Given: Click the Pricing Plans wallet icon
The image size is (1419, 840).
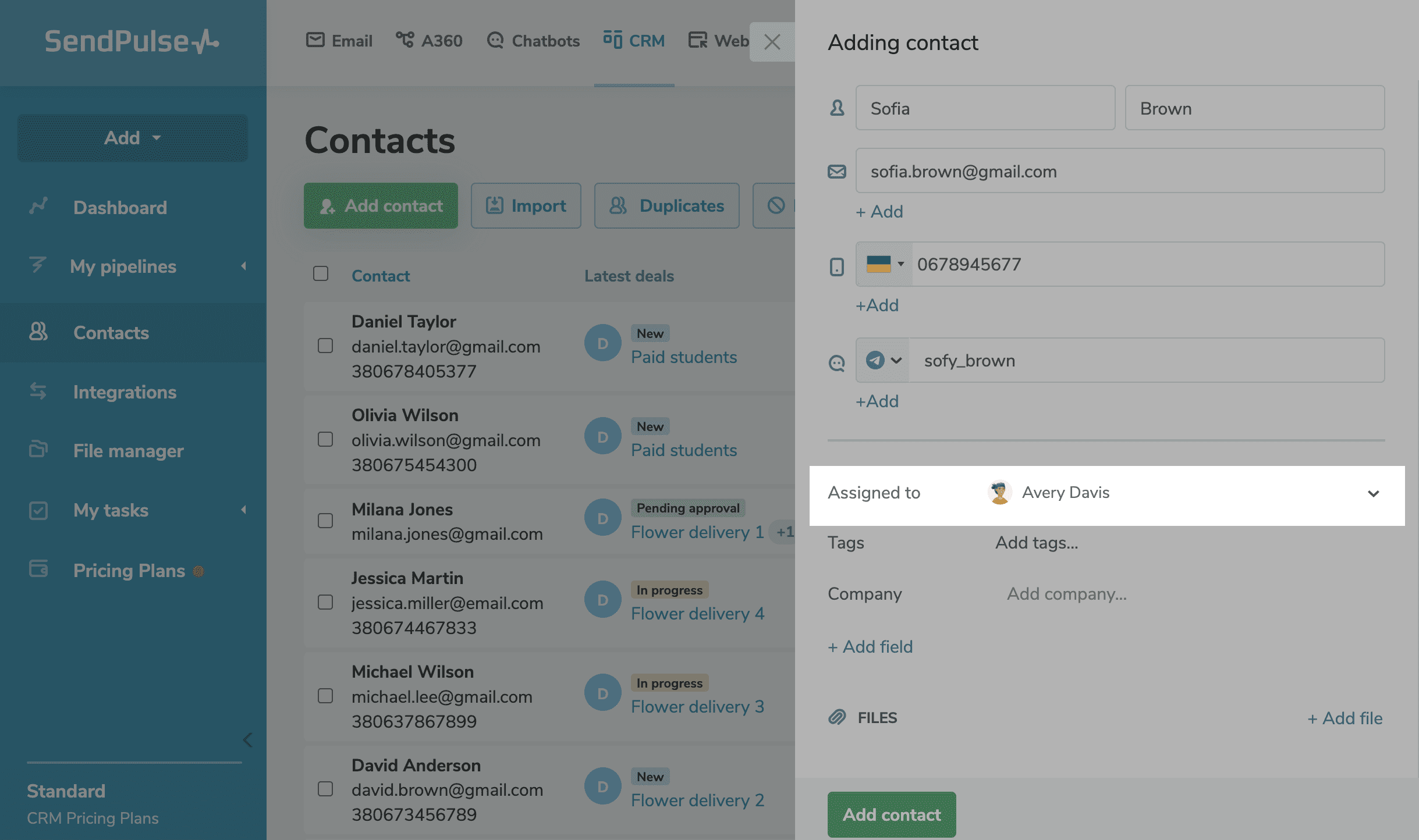Looking at the screenshot, I should tap(38, 569).
